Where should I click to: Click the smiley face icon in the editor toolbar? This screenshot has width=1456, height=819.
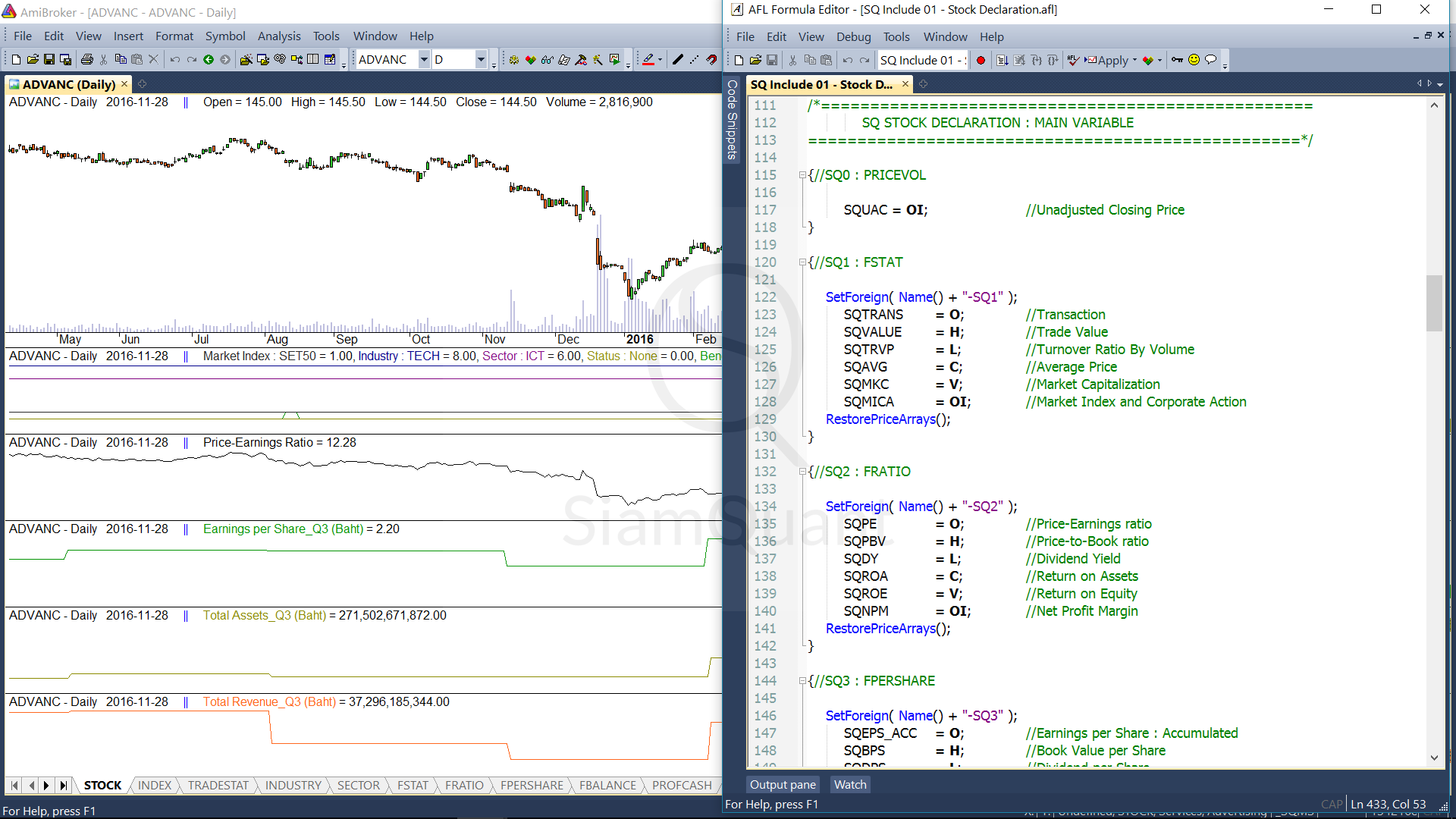1194,61
